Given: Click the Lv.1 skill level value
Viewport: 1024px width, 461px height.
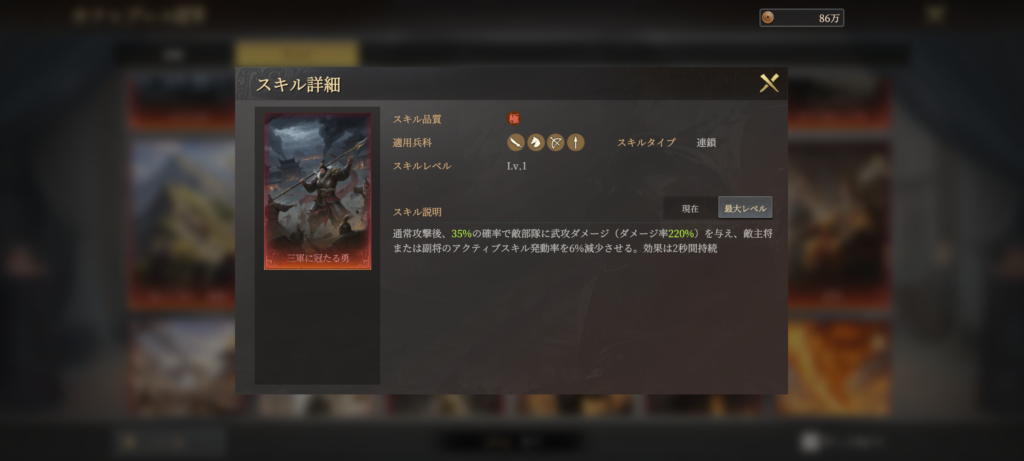Looking at the screenshot, I should pos(517,166).
